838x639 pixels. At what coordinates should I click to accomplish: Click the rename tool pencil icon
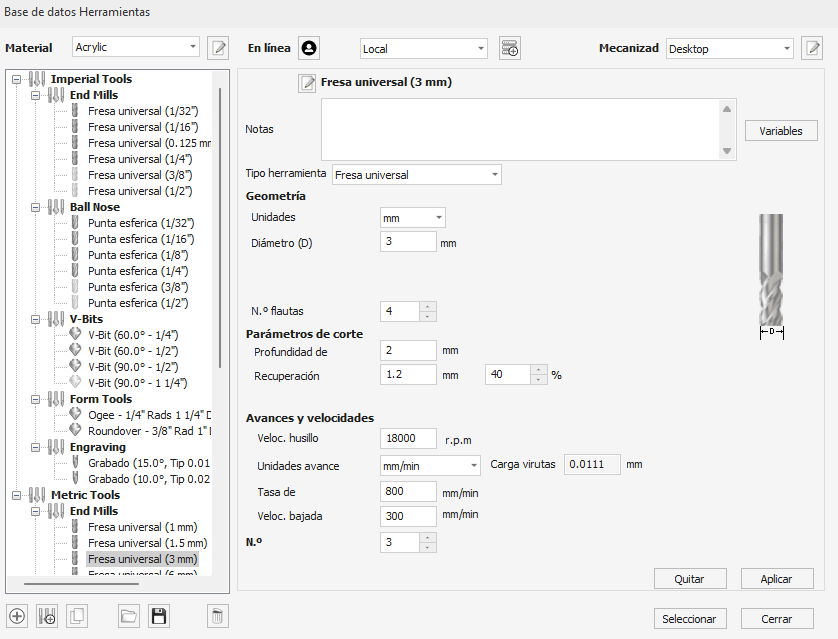coord(307,83)
